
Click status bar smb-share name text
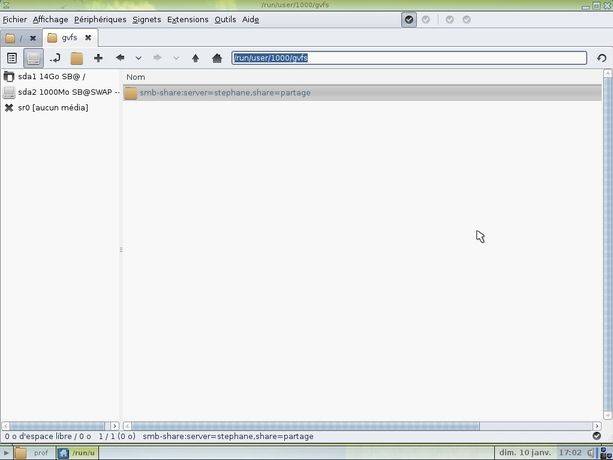228,436
